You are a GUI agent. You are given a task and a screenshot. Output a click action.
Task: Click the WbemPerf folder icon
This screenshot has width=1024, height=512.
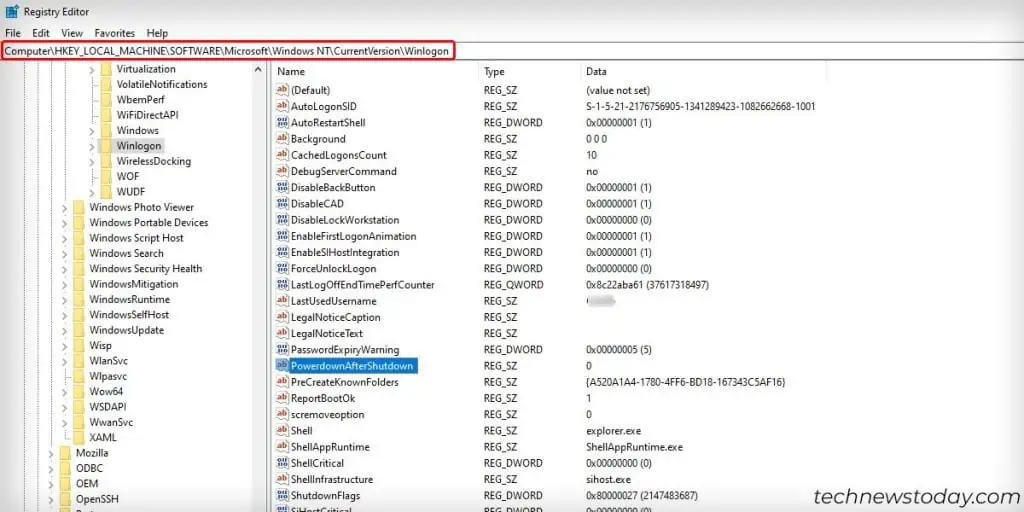pyautogui.click(x=106, y=100)
